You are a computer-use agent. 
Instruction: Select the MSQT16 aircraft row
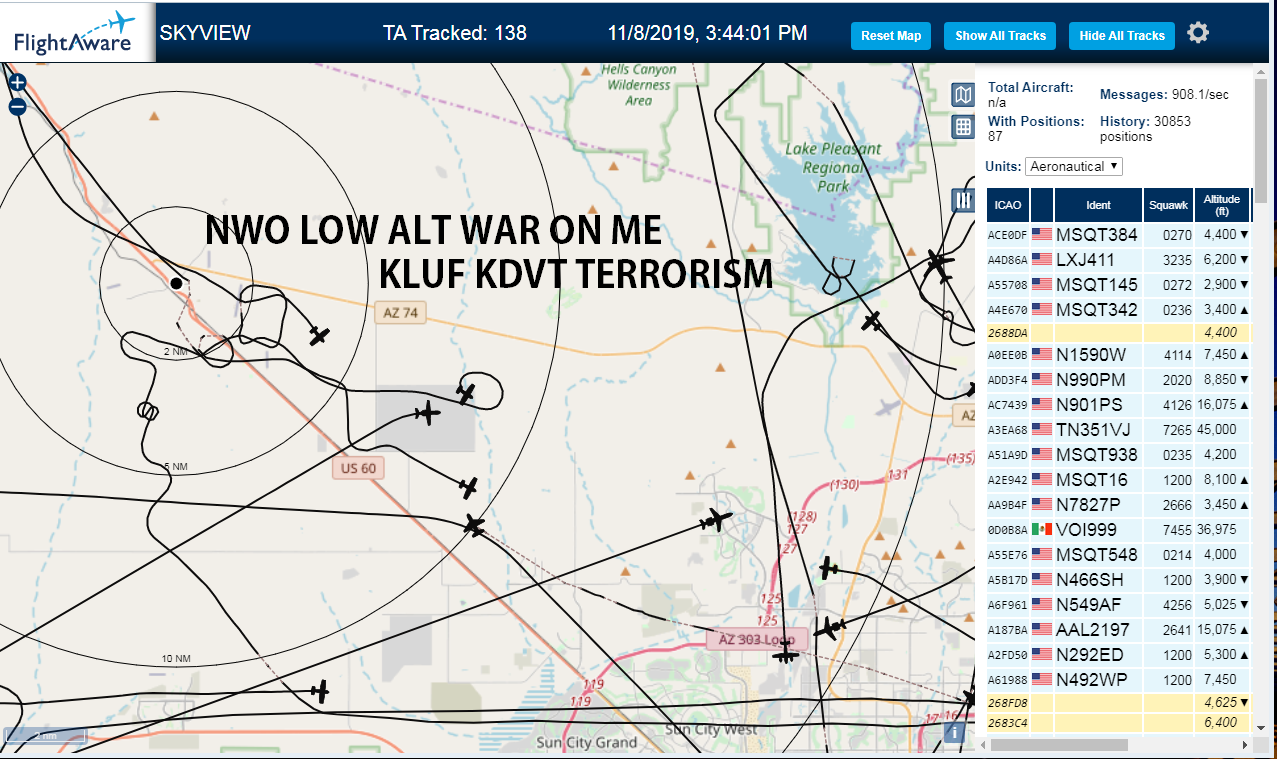(x=1118, y=479)
